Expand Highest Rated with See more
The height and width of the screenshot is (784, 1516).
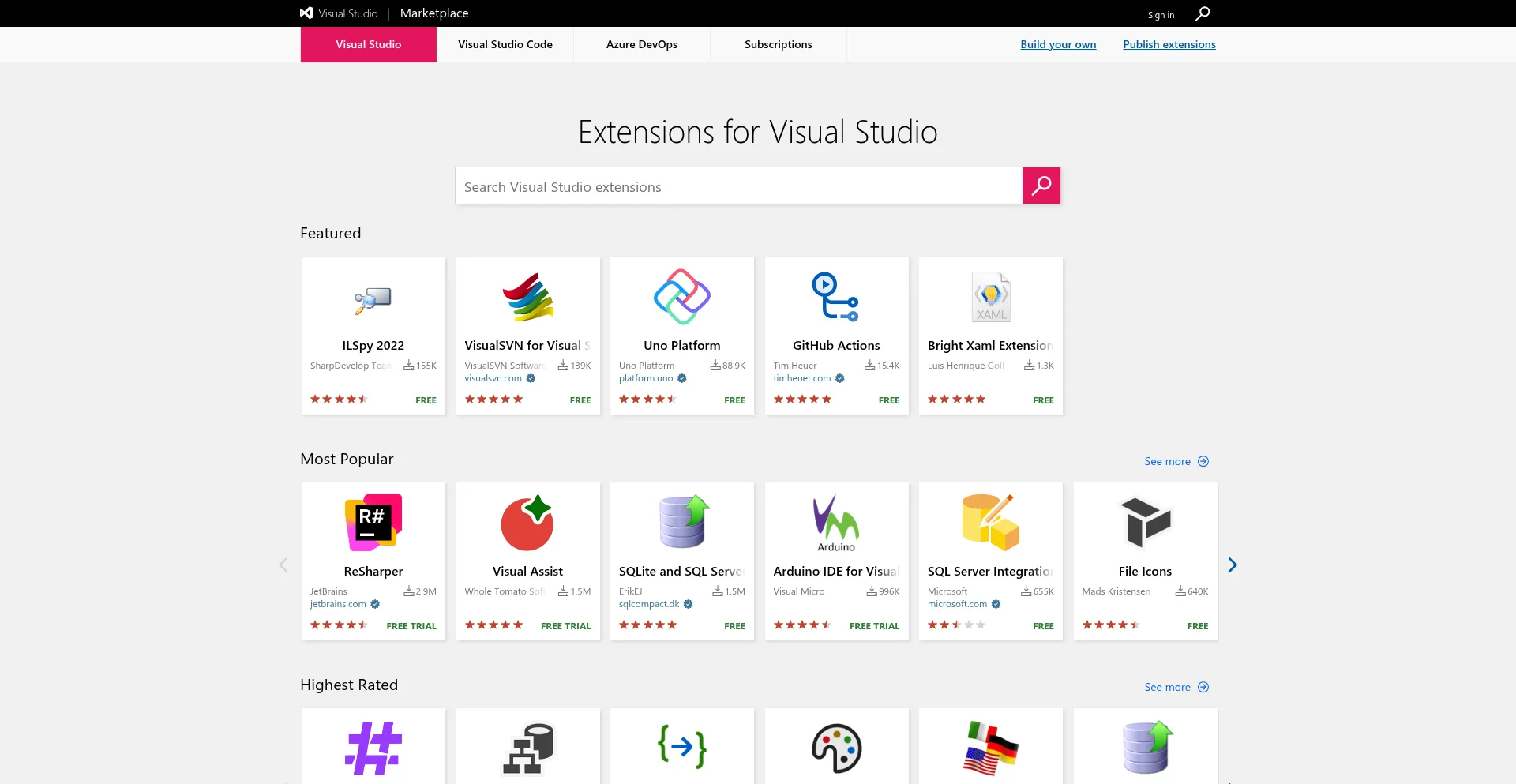point(1176,687)
